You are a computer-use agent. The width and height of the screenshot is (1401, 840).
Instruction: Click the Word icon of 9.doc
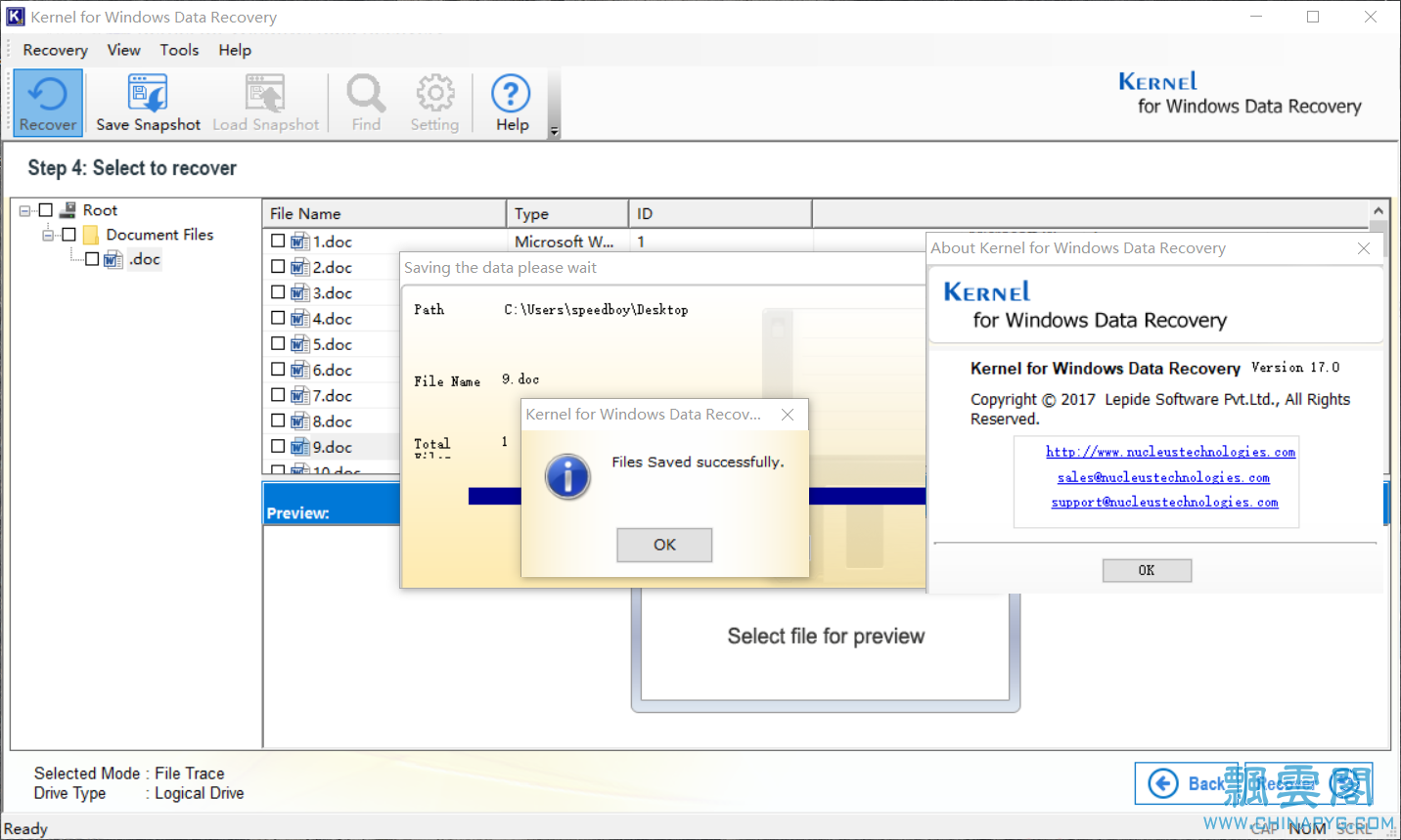pyautogui.click(x=300, y=447)
